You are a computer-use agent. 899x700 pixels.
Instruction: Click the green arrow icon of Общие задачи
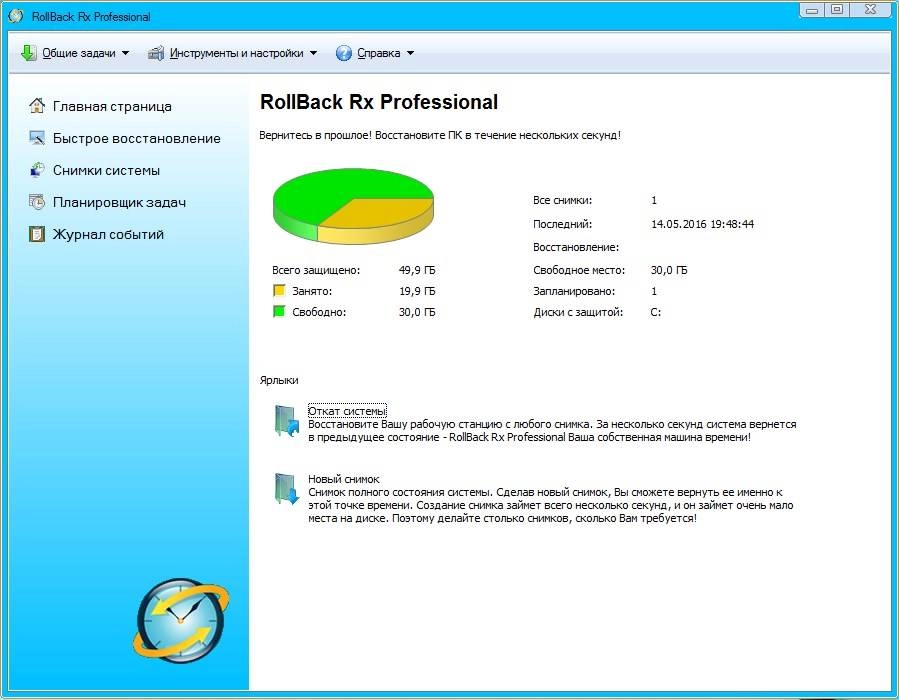pyautogui.click(x=28, y=53)
